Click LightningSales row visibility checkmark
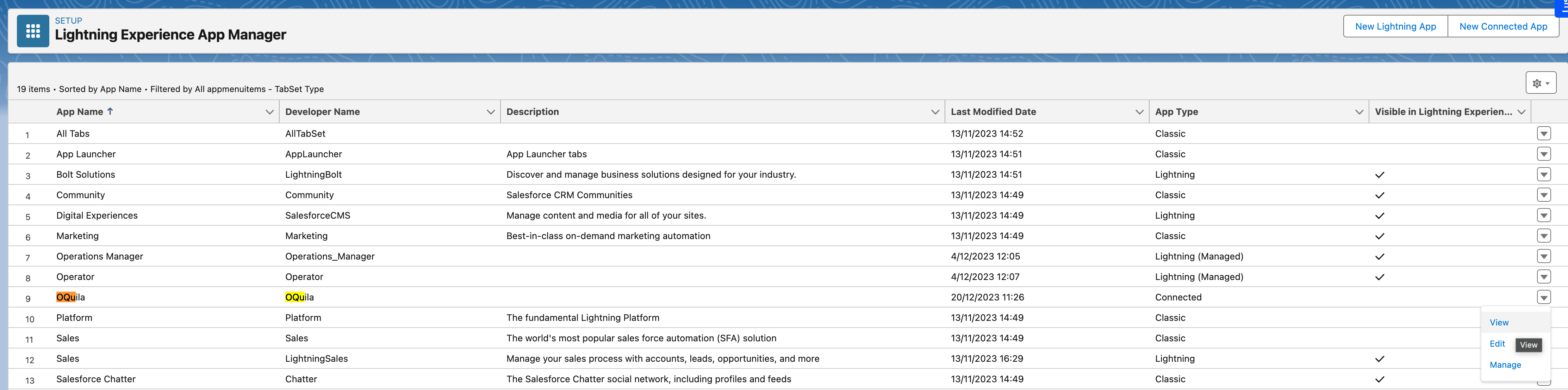The image size is (1568, 390). point(1379,359)
